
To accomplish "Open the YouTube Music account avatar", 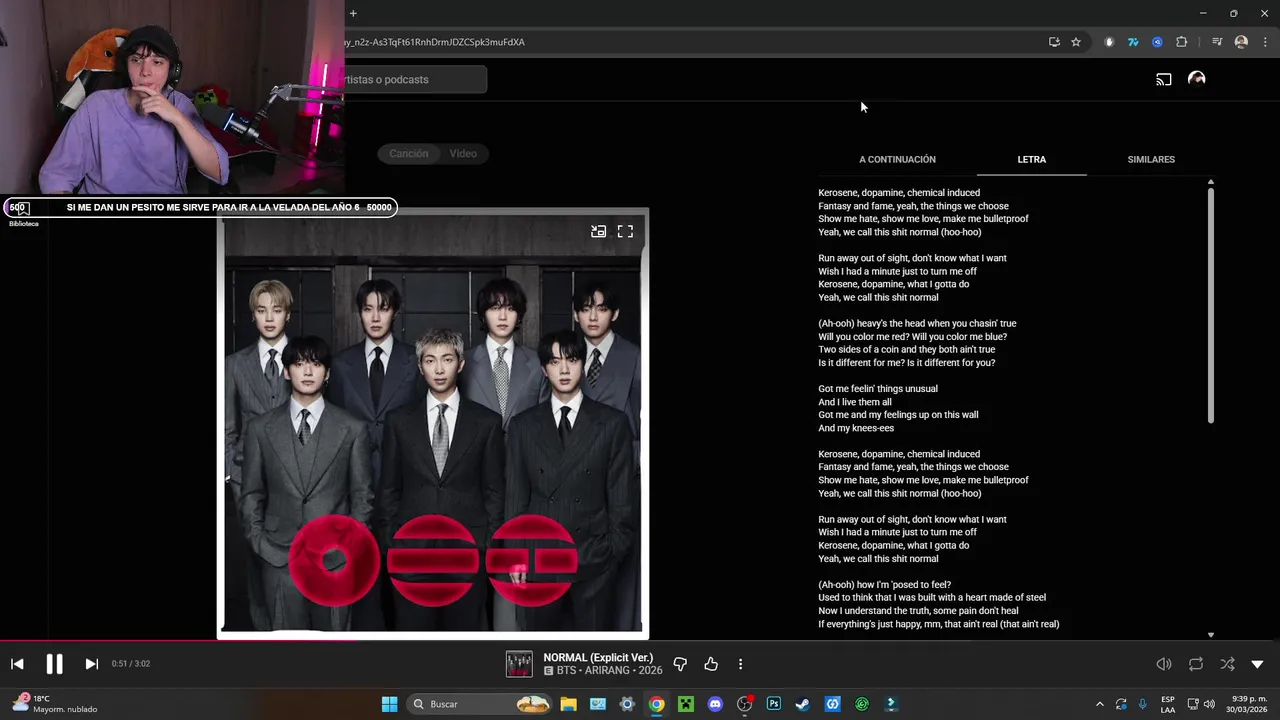I will pos(1196,79).
